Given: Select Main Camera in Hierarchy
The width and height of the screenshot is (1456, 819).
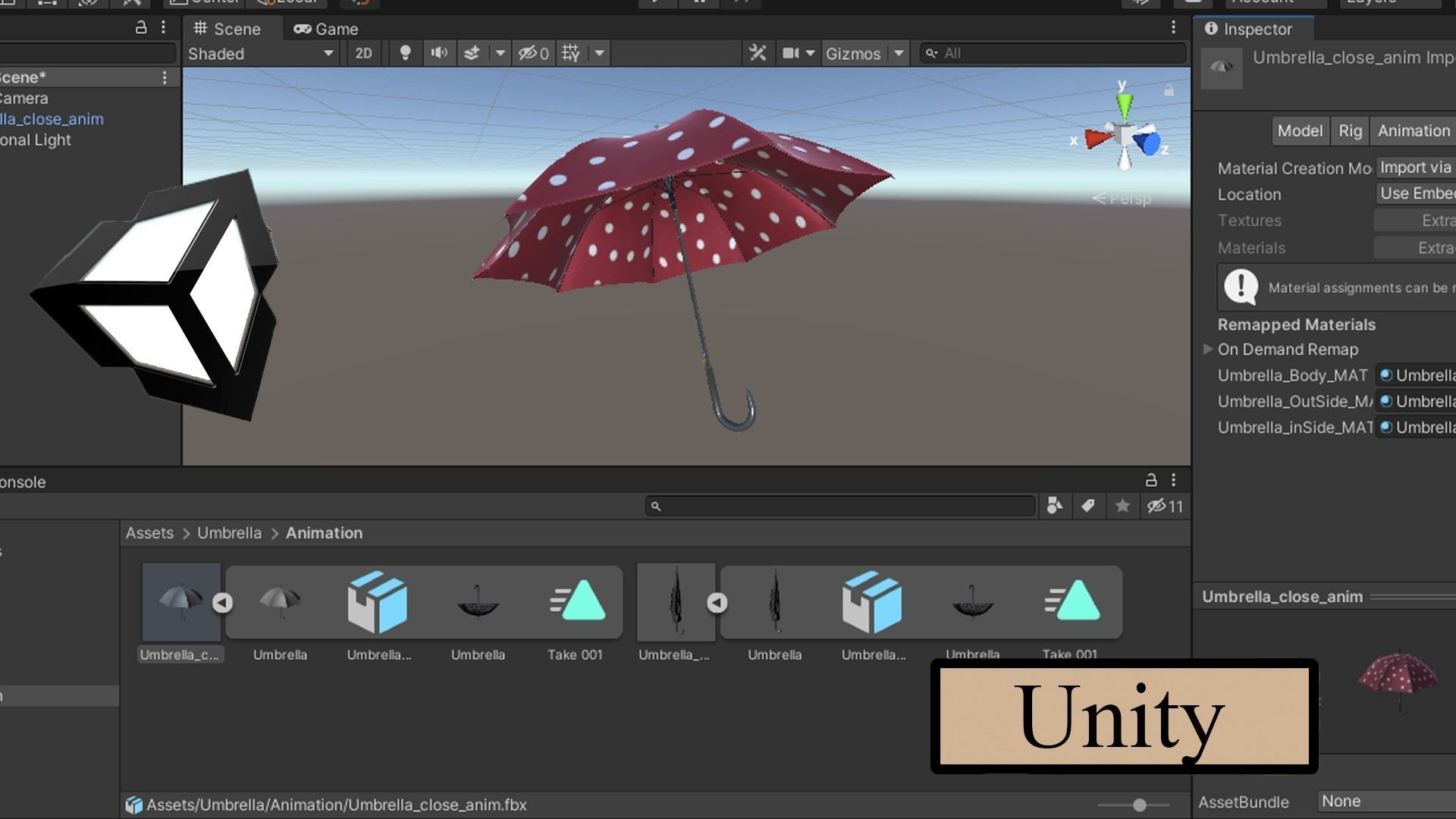Looking at the screenshot, I should [24, 99].
